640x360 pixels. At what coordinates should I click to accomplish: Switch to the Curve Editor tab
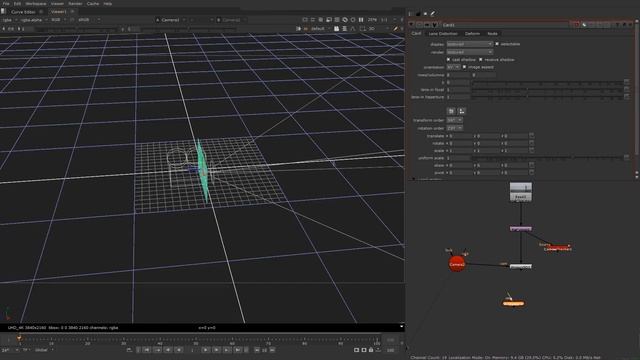[23, 12]
